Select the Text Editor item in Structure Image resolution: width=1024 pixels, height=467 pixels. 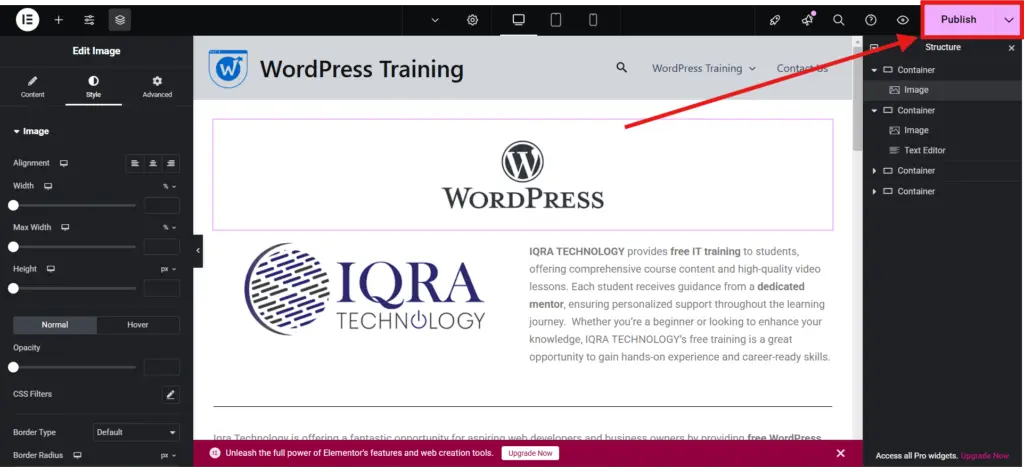pos(924,150)
